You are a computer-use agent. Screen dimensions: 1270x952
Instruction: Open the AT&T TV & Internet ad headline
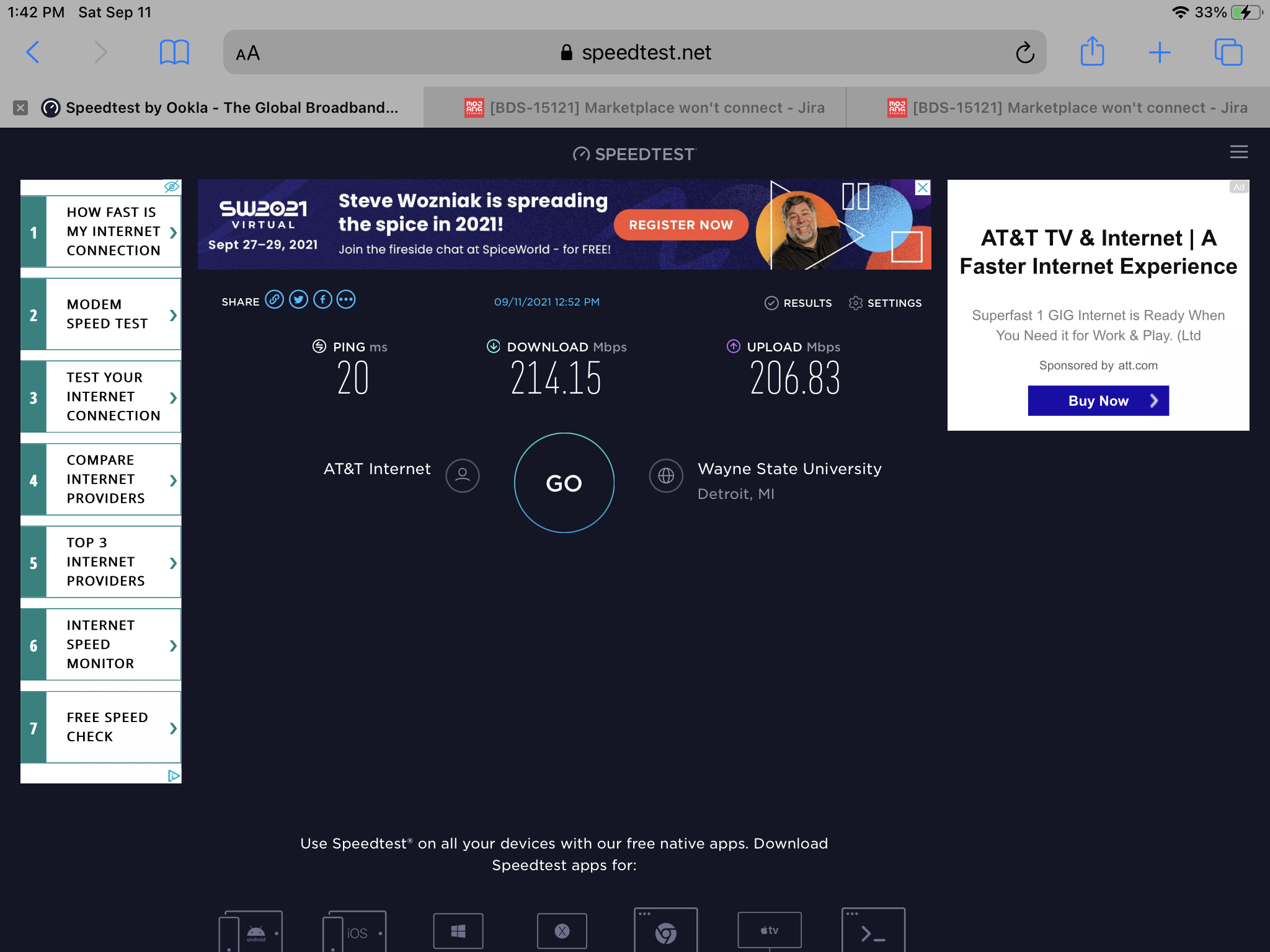point(1098,252)
